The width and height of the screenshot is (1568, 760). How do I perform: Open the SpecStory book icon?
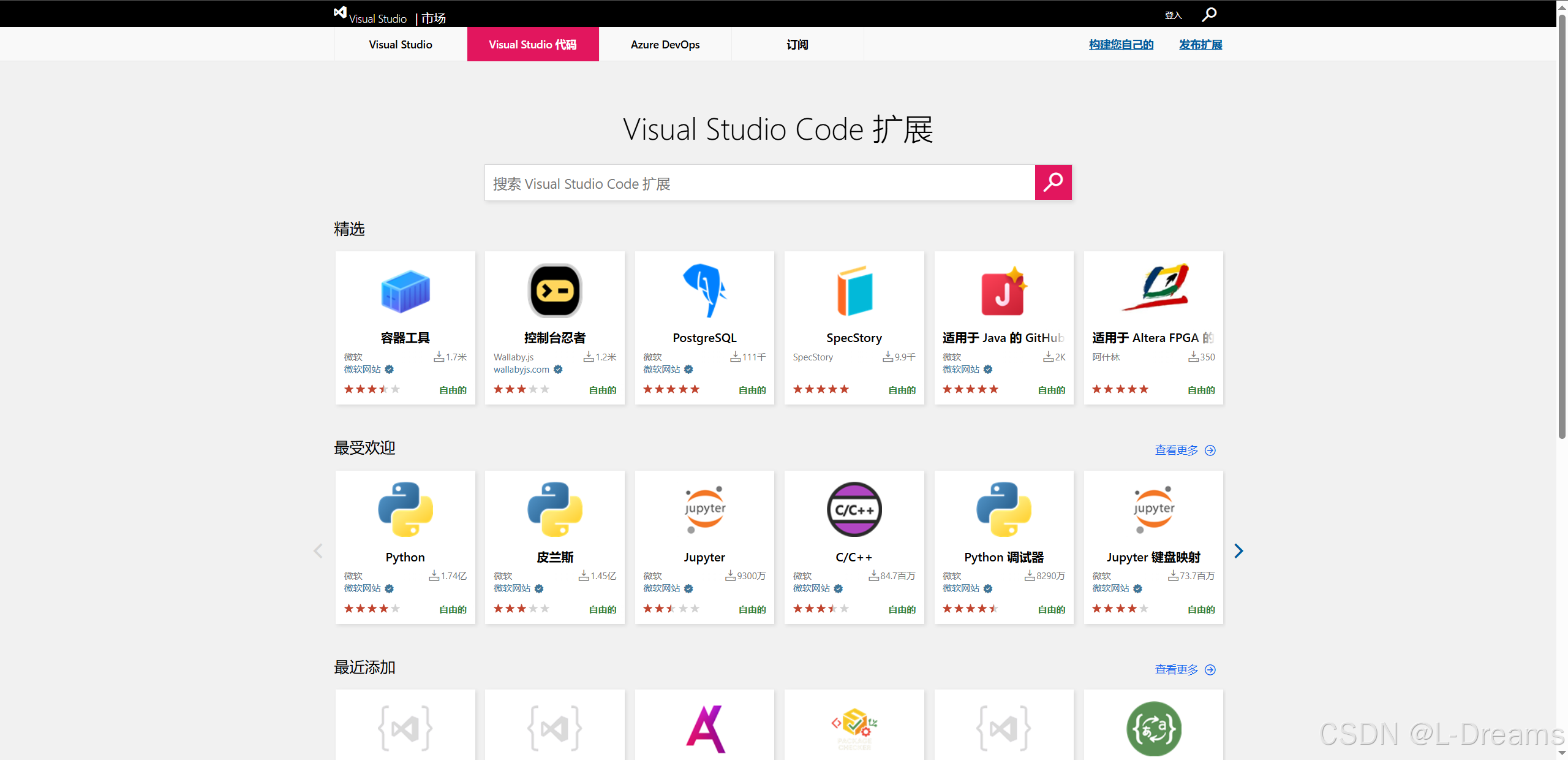coord(854,291)
